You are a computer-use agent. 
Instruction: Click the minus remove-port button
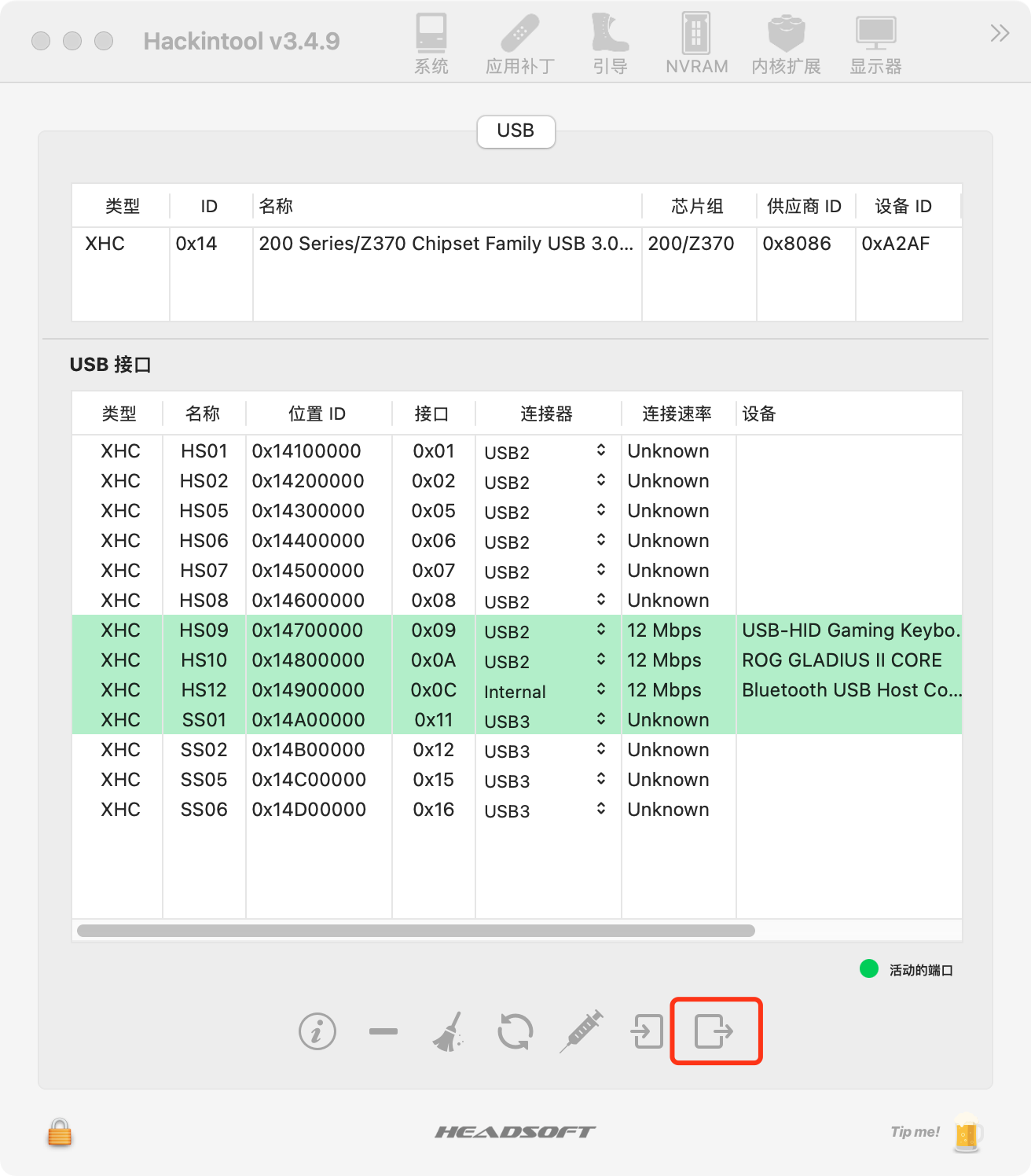click(x=383, y=1031)
